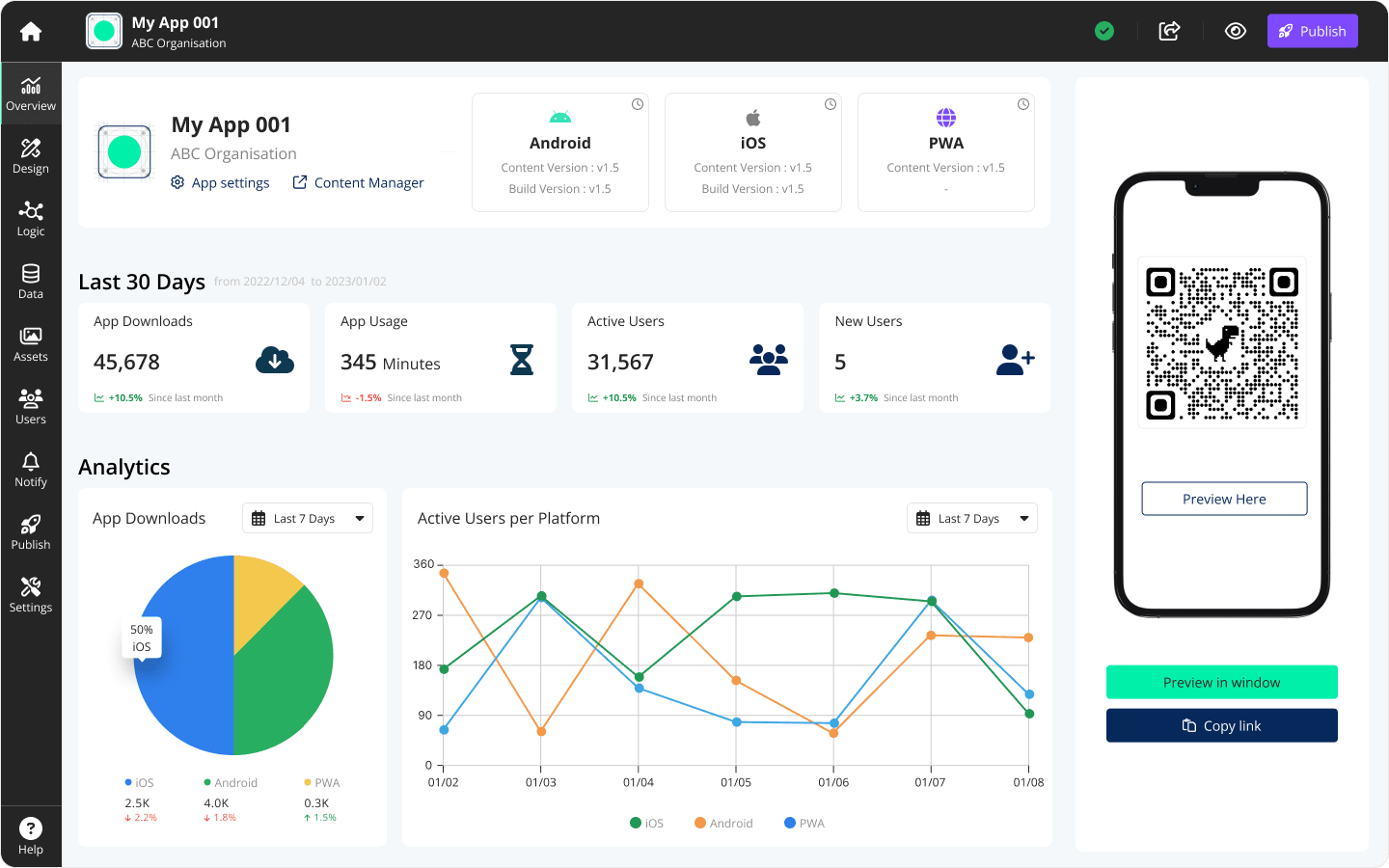Open Help at sidebar bottom
This screenshot has height=868, width=1389.
pyautogui.click(x=31, y=836)
